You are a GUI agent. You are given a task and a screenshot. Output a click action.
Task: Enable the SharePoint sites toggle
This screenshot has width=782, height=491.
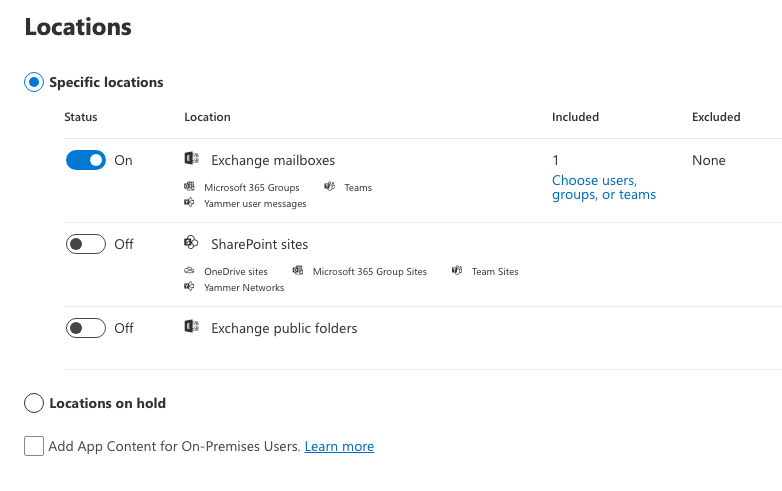[85, 244]
